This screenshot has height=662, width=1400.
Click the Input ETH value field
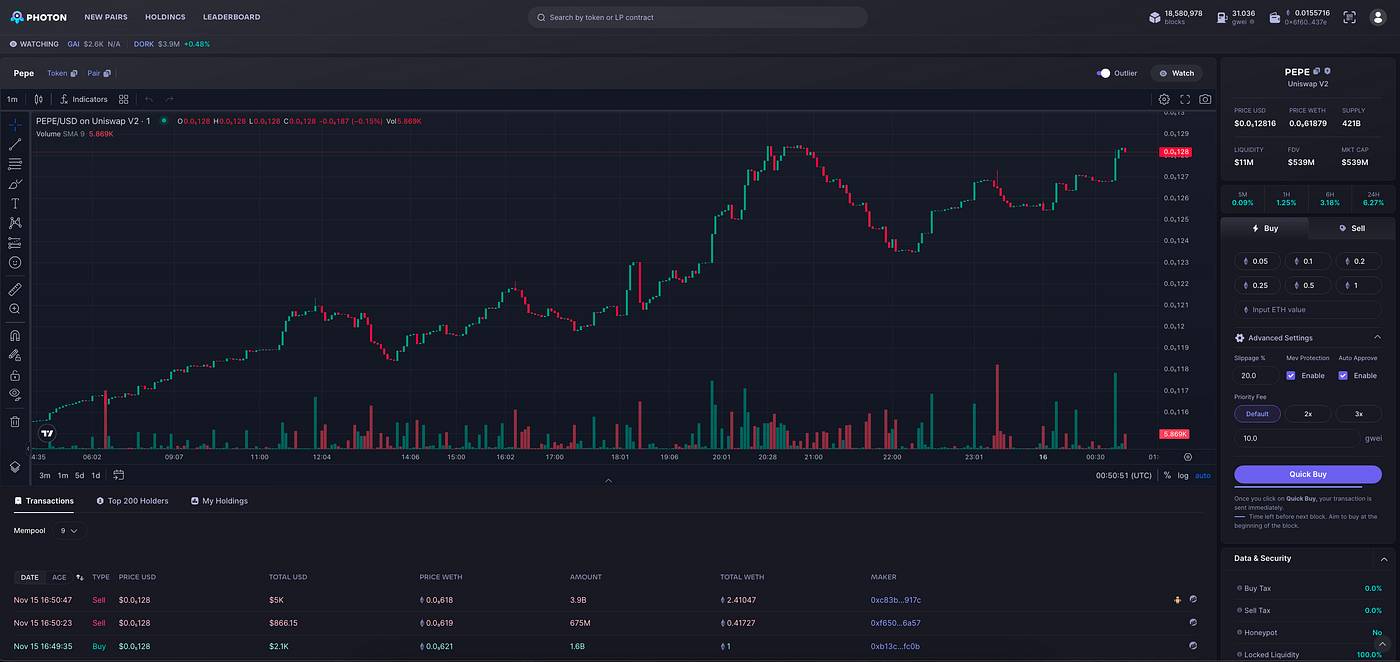1308,310
